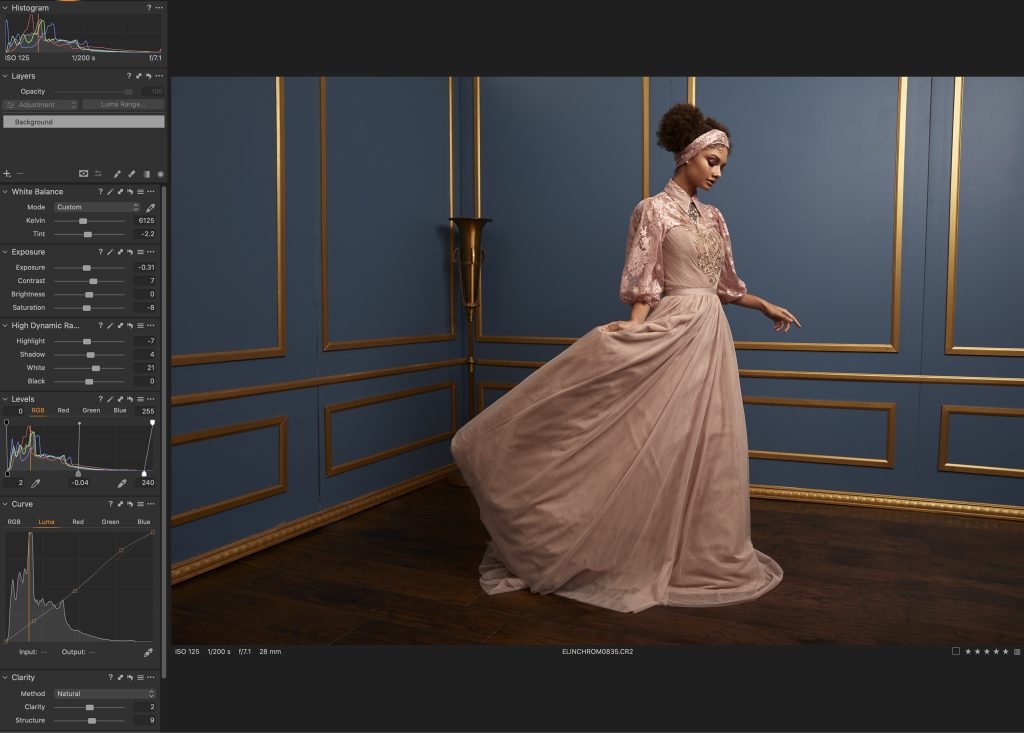
Task: Activate the Curve point picker eyedropper
Action: [x=148, y=652]
